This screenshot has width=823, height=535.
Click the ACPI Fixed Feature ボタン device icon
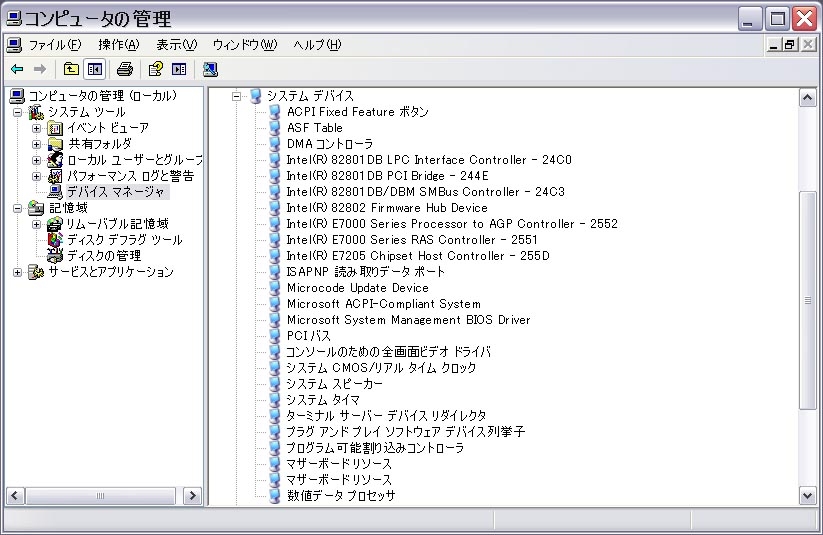click(x=275, y=112)
